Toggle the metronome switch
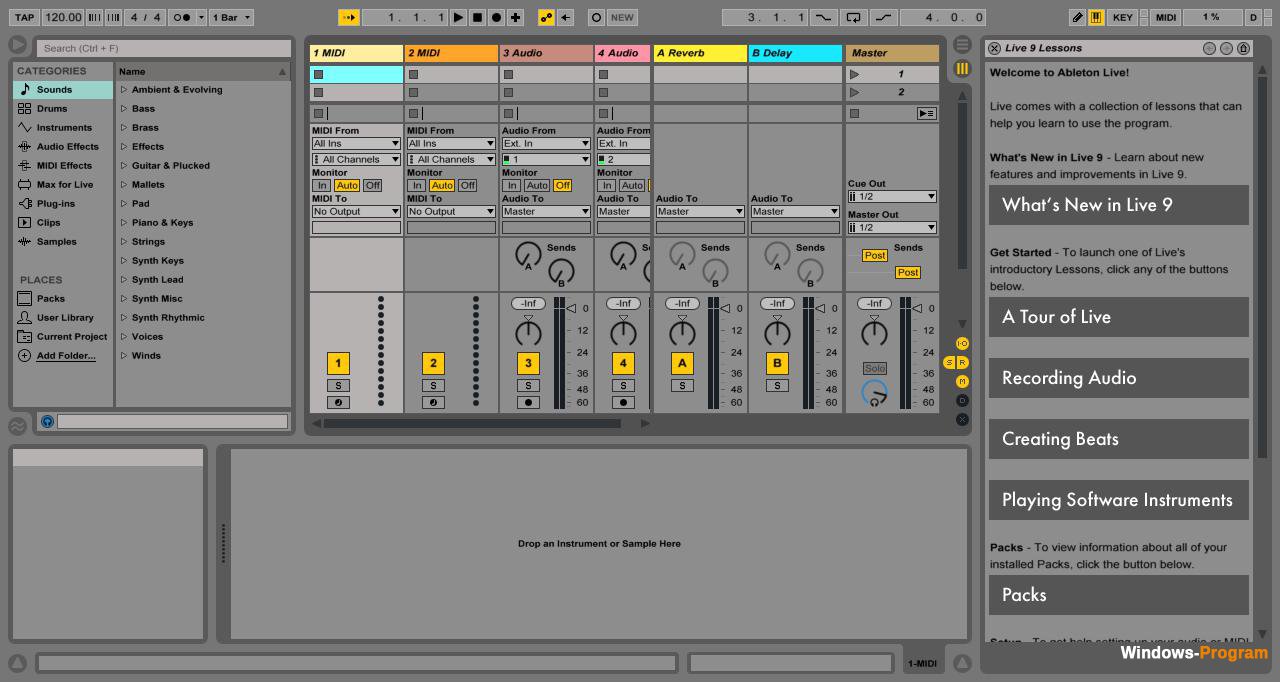 pyautogui.click(x=182, y=17)
